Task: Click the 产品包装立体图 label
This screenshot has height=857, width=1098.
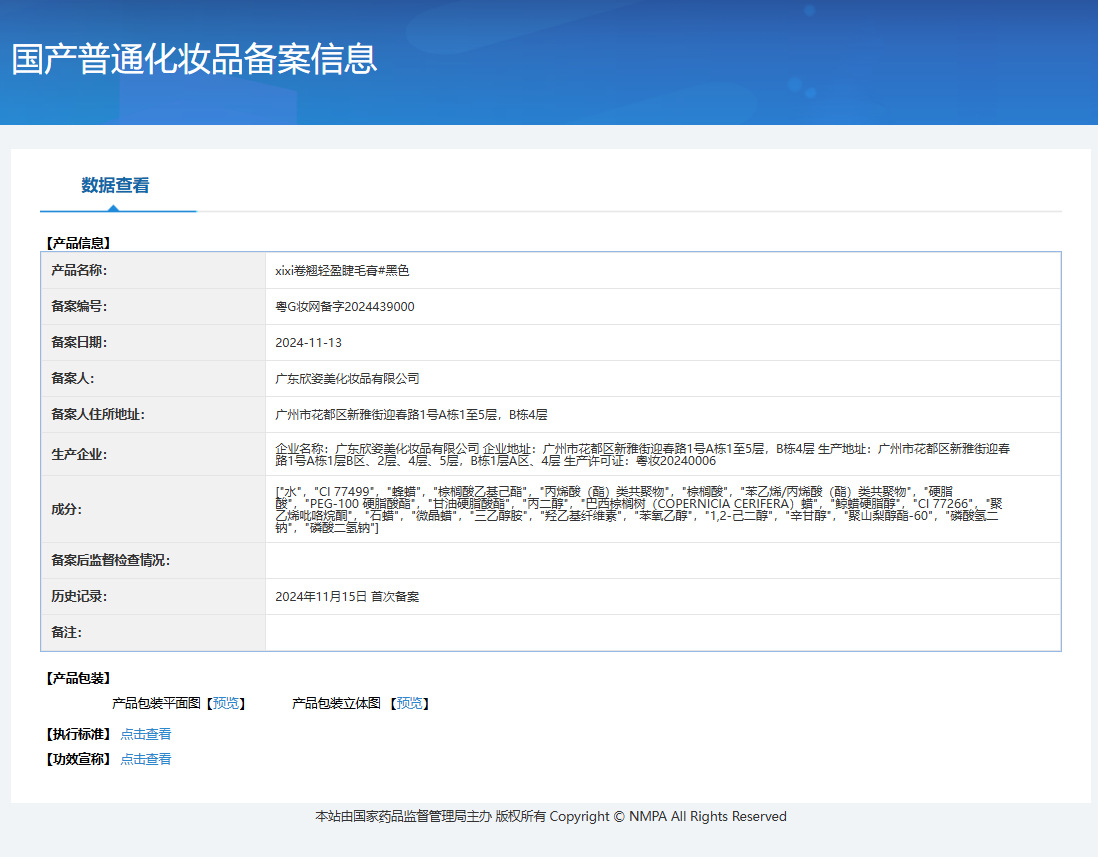Action: [336, 703]
